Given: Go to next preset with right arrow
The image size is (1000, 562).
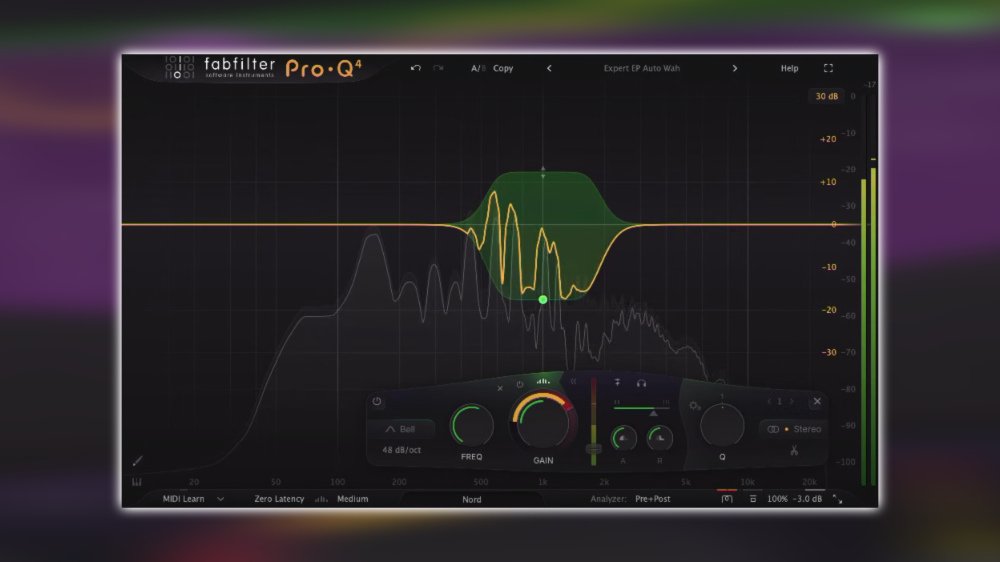Looking at the screenshot, I should pyautogui.click(x=735, y=68).
